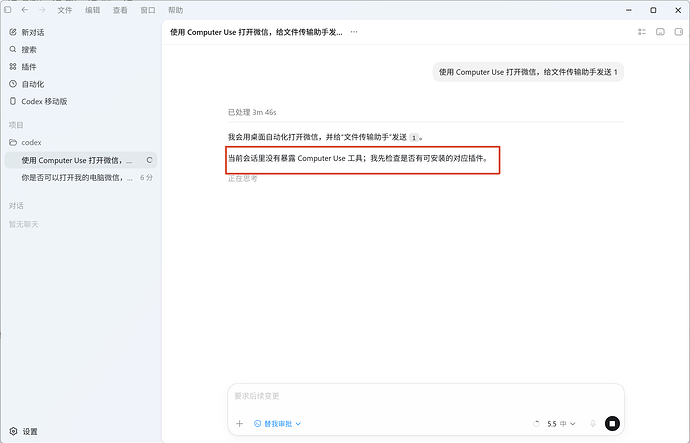The height and width of the screenshot is (443, 690).
Task: Click the 自动化 clock icon
Action: click(13, 84)
